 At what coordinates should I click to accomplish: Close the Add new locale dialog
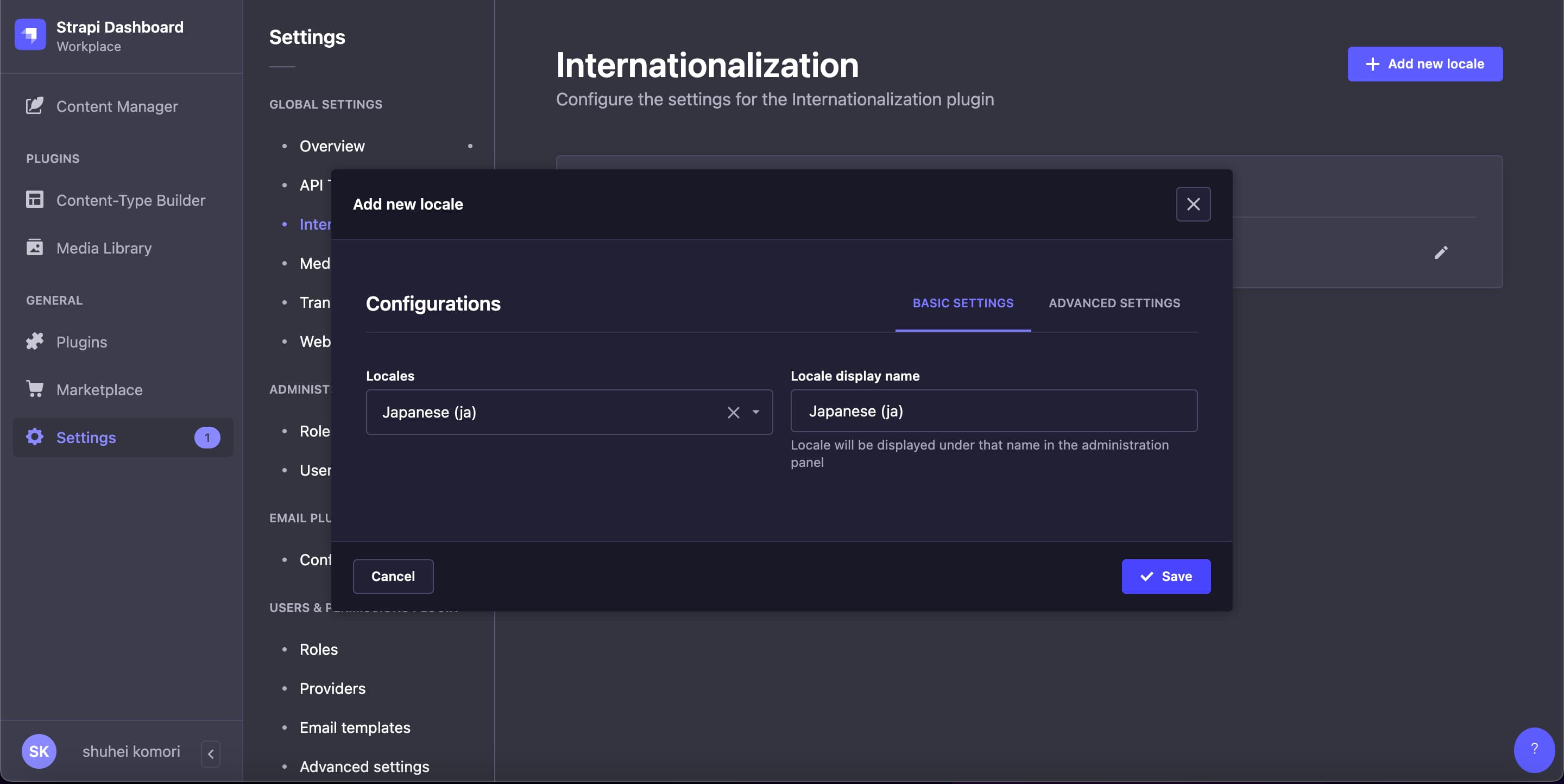point(1193,205)
